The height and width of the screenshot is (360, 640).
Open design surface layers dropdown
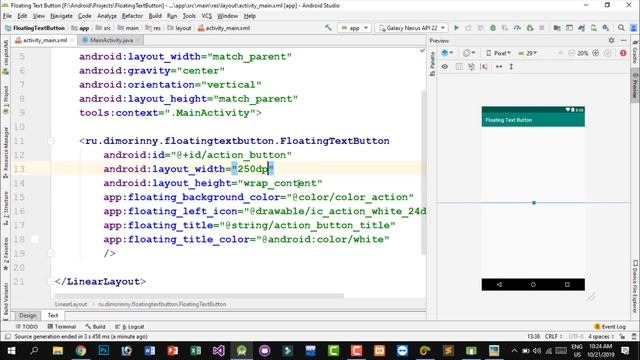(x=447, y=53)
